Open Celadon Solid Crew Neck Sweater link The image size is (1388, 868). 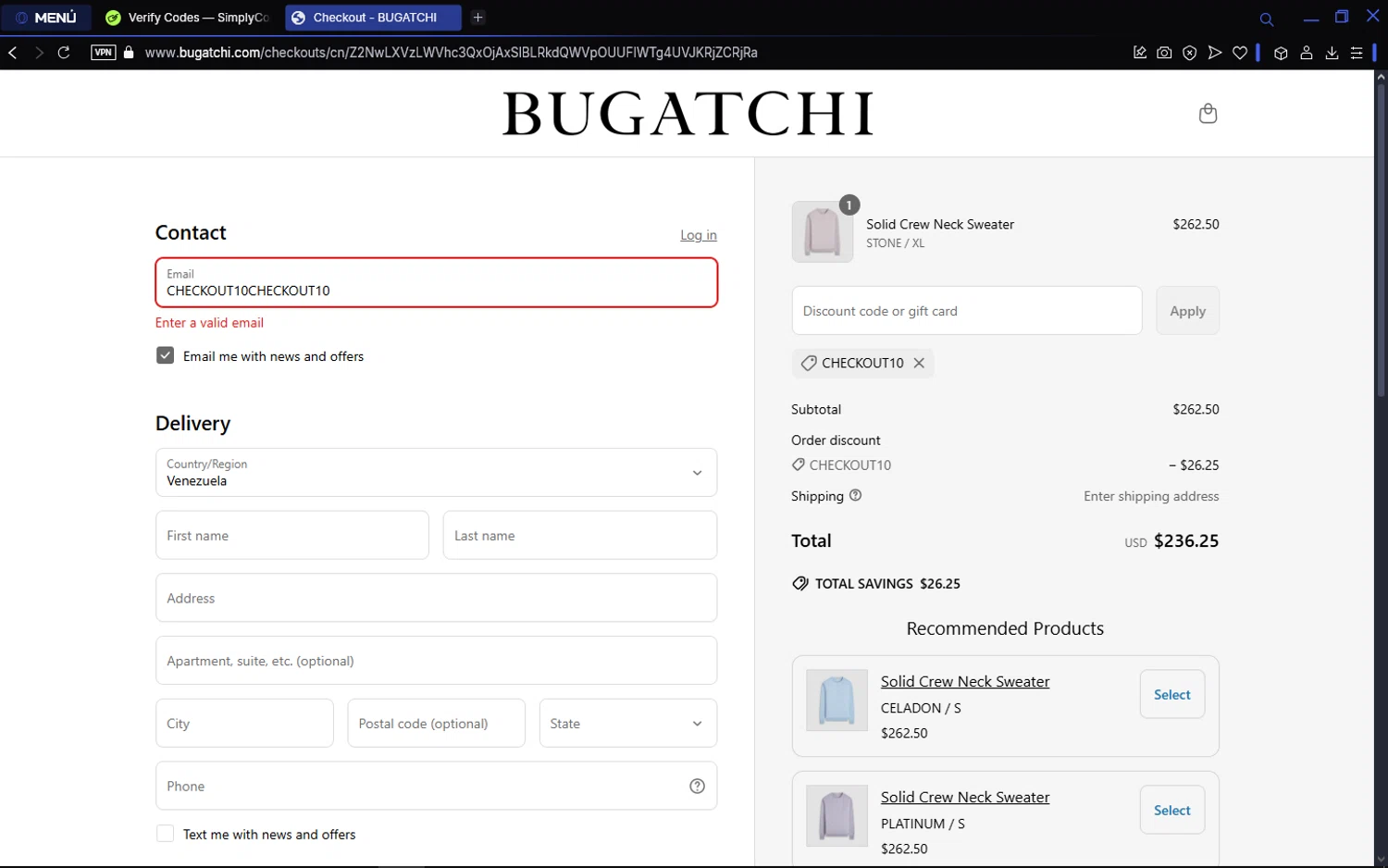(965, 681)
